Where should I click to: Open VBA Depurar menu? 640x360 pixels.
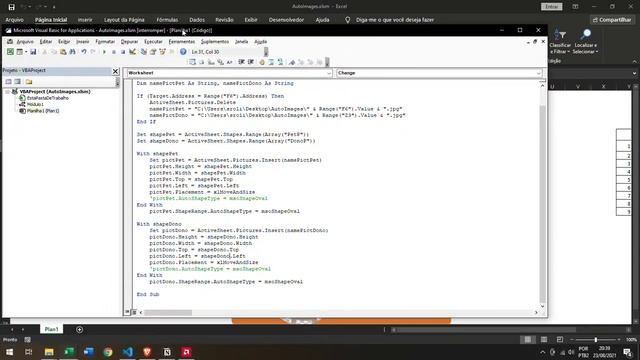(129, 42)
